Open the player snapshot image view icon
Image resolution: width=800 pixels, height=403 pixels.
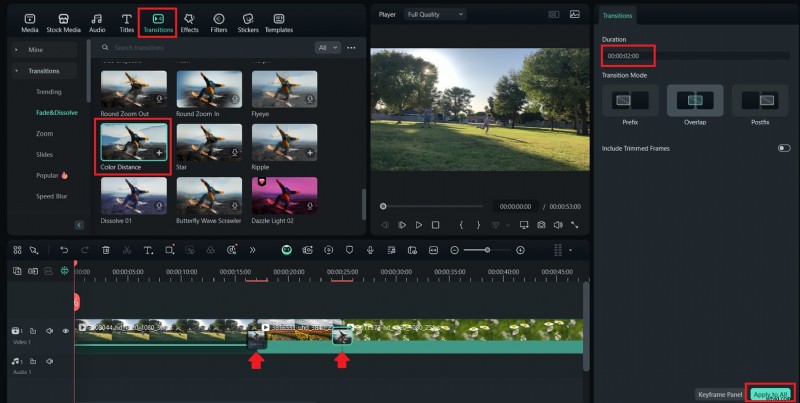click(574, 14)
